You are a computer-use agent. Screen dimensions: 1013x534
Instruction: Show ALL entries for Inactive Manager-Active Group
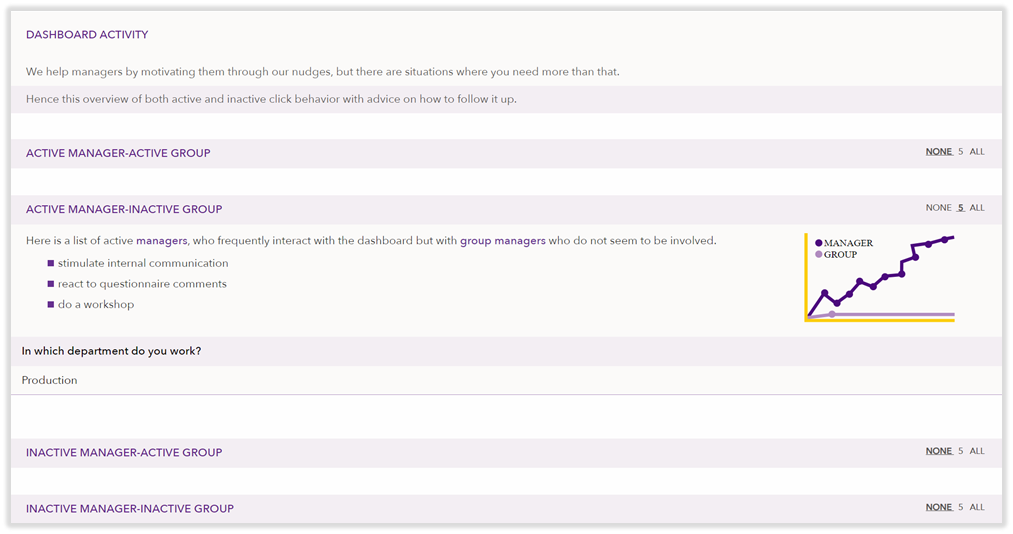(x=977, y=451)
